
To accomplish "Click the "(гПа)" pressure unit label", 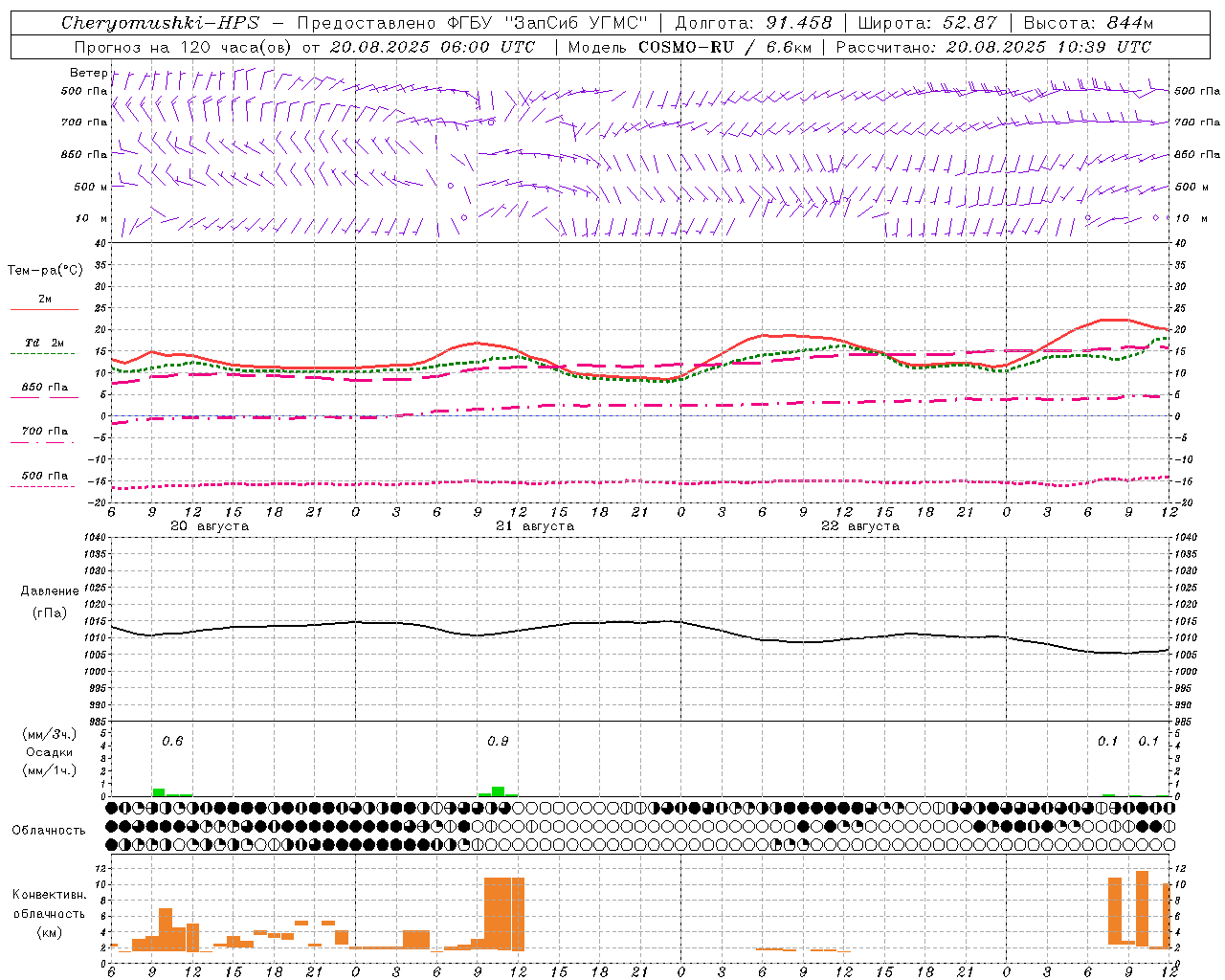I will 50,612.
